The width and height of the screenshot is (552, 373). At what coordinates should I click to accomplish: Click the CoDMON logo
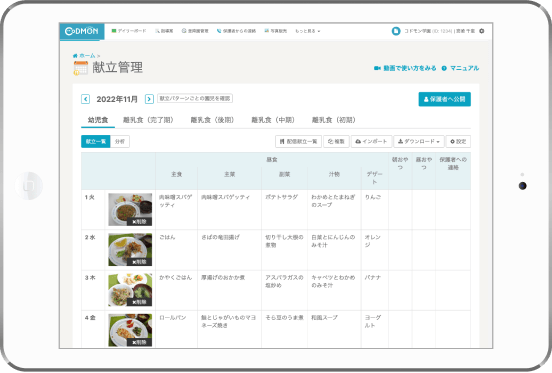pos(82,31)
